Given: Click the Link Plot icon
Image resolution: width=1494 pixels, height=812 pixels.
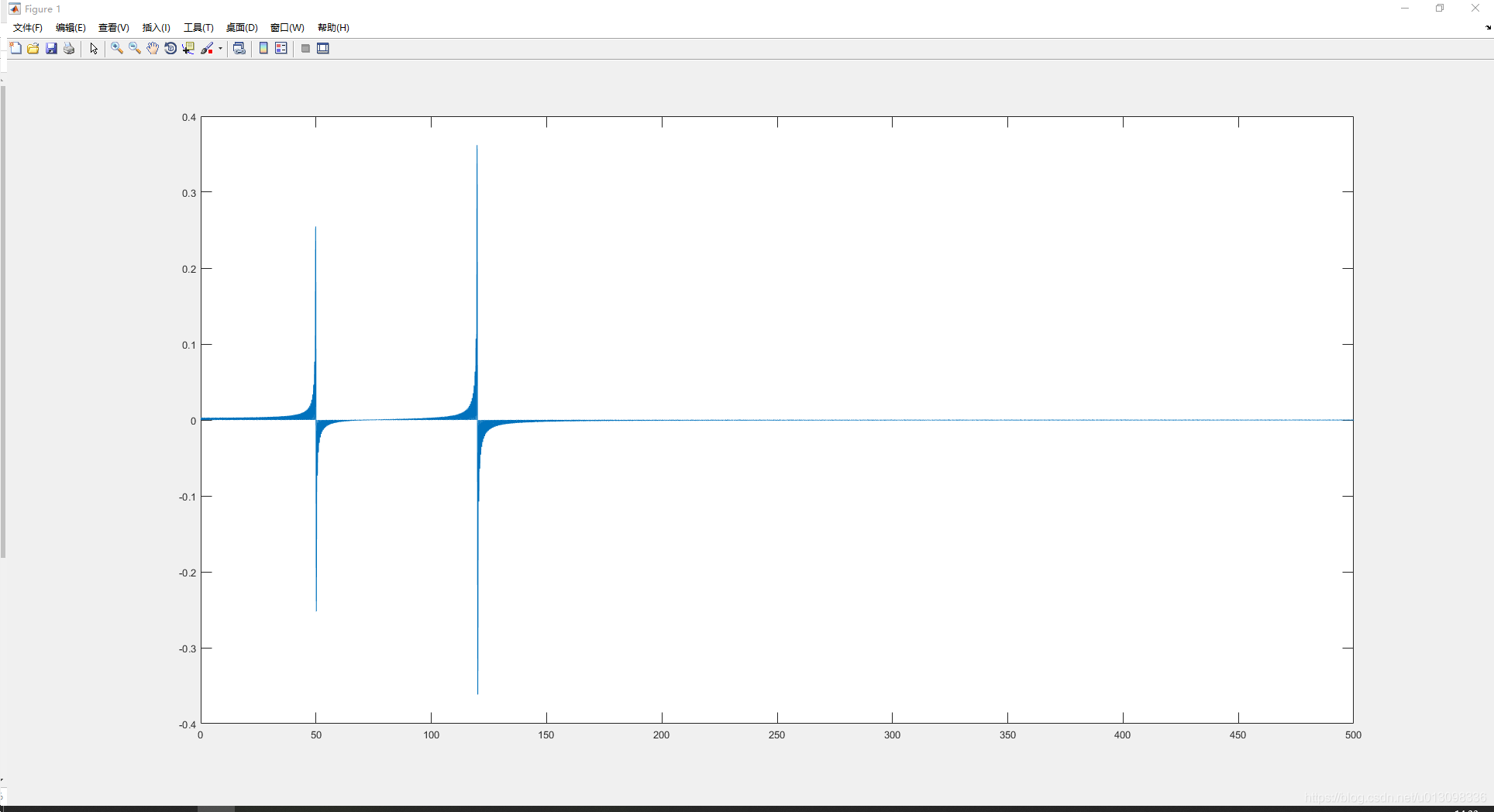Looking at the screenshot, I should pos(239,48).
